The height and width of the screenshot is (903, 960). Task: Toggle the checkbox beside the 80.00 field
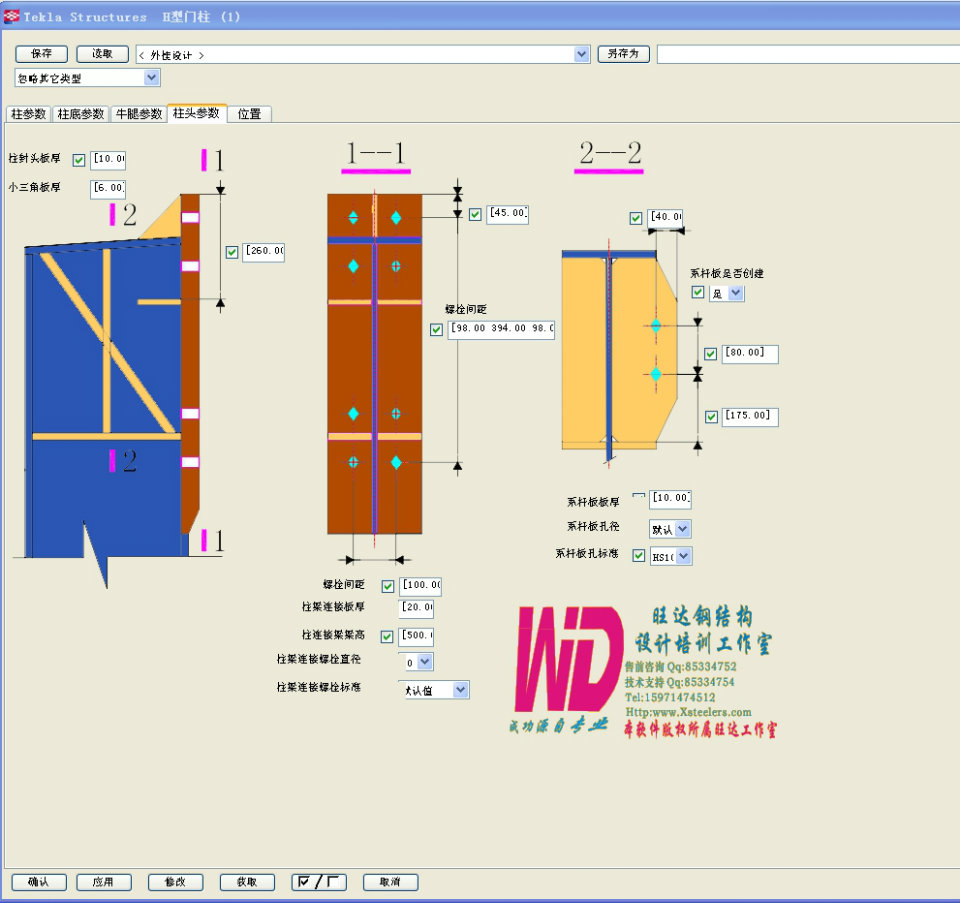710,354
